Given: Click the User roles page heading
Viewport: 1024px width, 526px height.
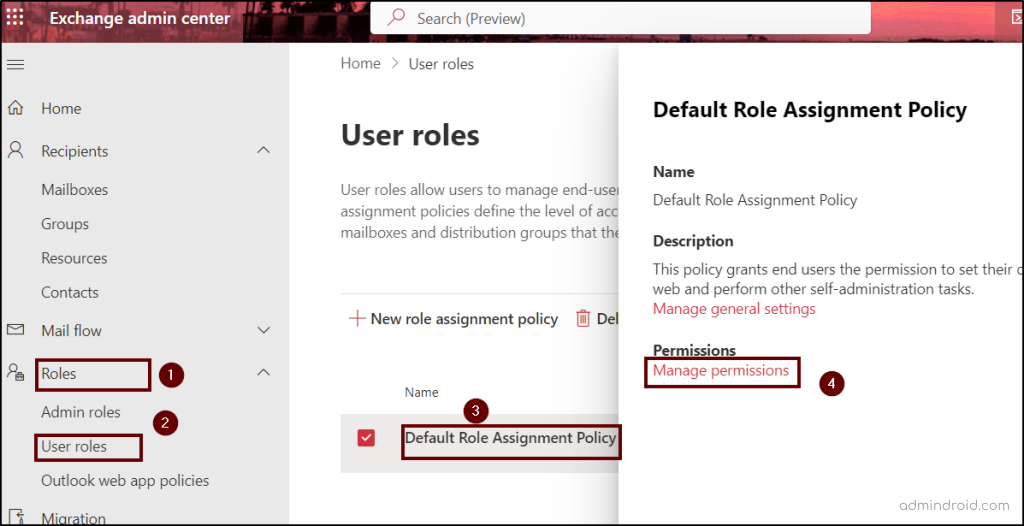Looking at the screenshot, I should pos(410,136).
